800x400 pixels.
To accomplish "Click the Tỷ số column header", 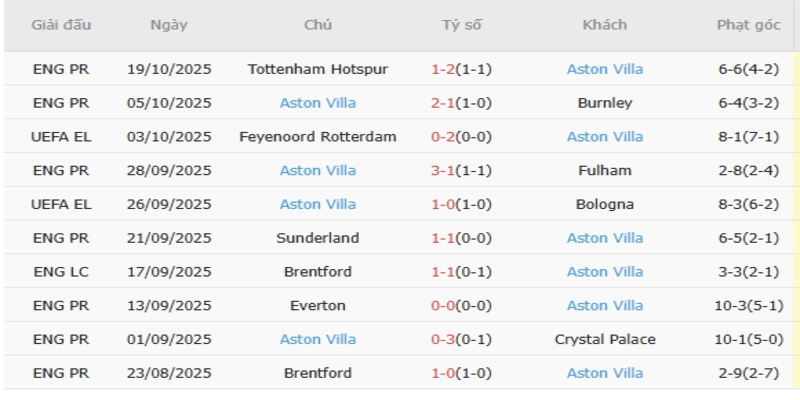I will [x=461, y=25].
